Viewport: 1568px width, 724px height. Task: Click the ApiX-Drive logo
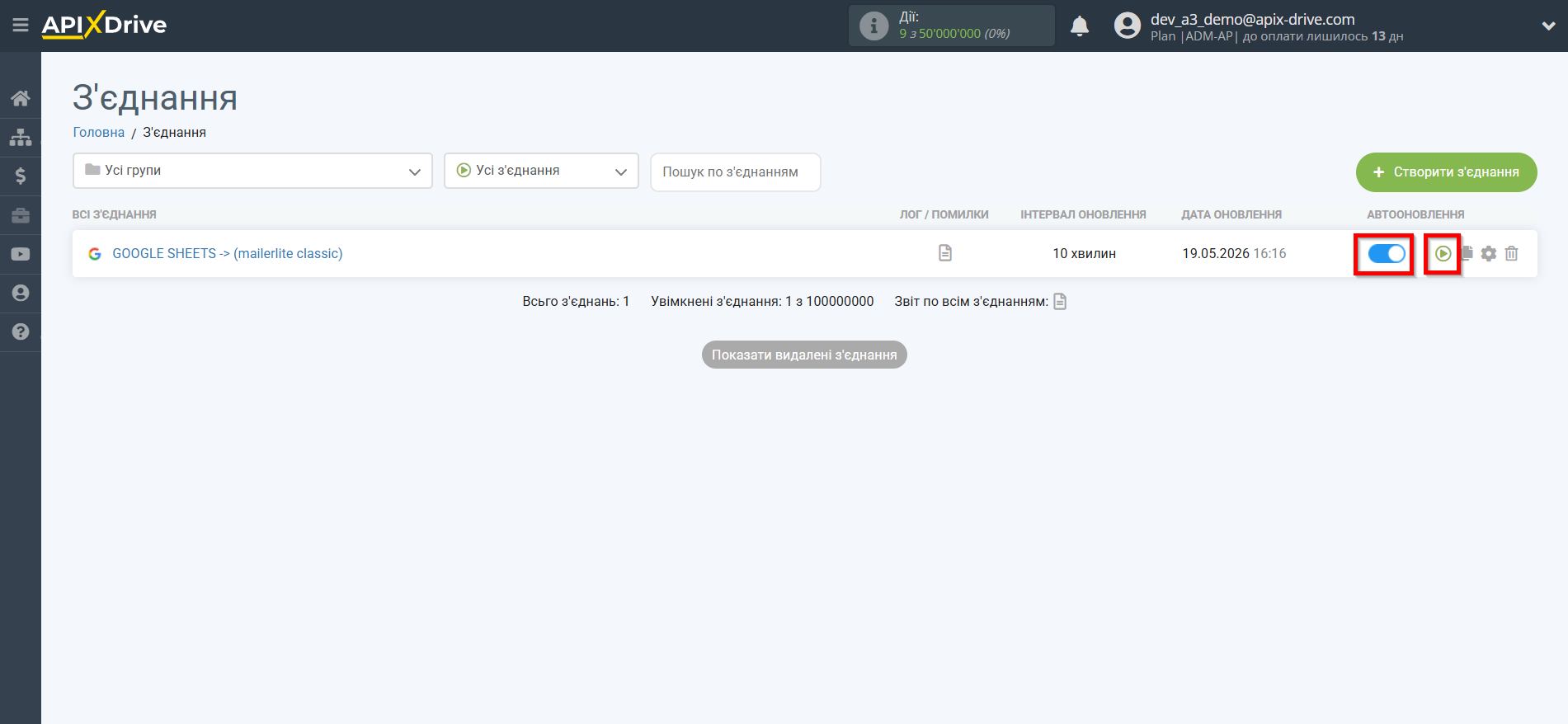pos(104,25)
